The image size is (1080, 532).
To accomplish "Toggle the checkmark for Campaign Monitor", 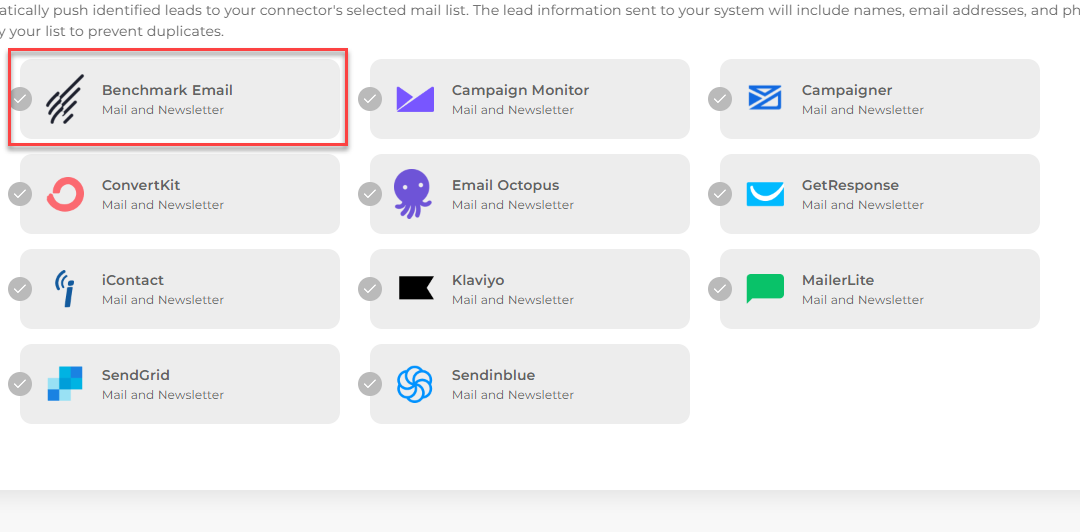I will pos(370,99).
